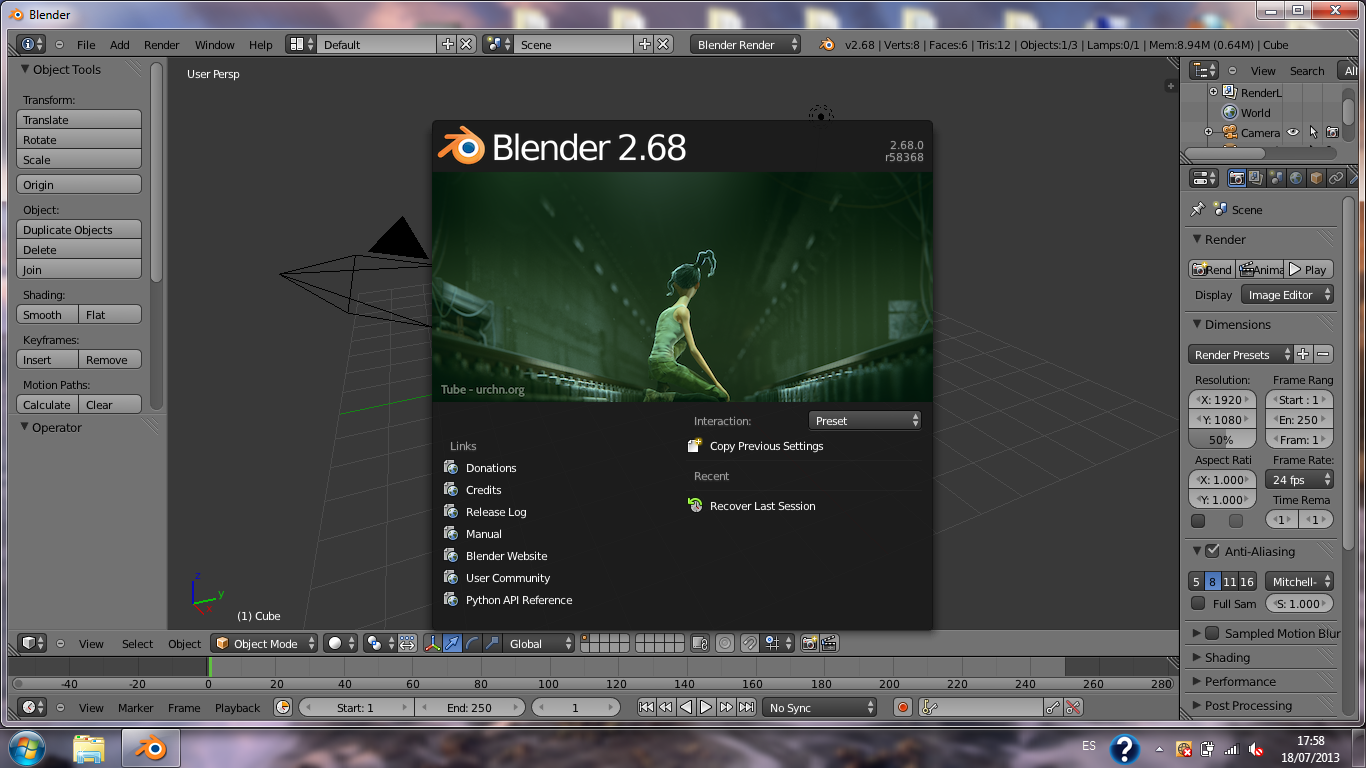The image size is (1366, 768).
Task: Enable the Sampled Motion Blur checkbox
Action: pyautogui.click(x=1213, y=633)
